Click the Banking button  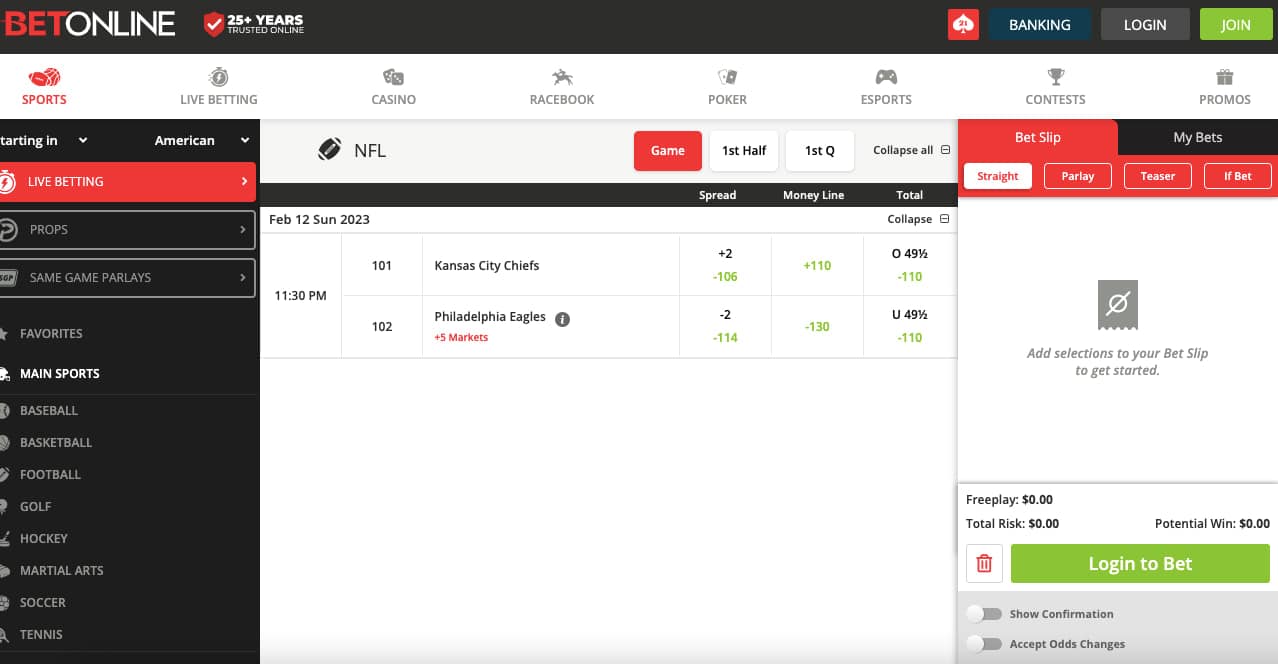[1040, 25]
